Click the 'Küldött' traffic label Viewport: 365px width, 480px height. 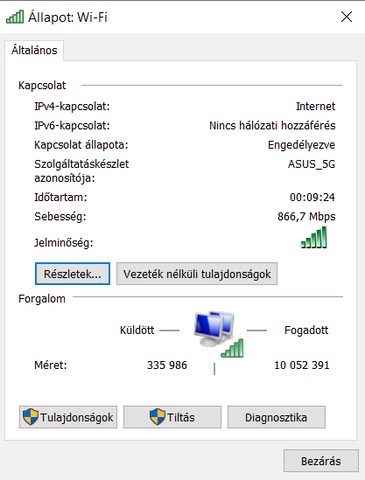click(x=137, y=330)
